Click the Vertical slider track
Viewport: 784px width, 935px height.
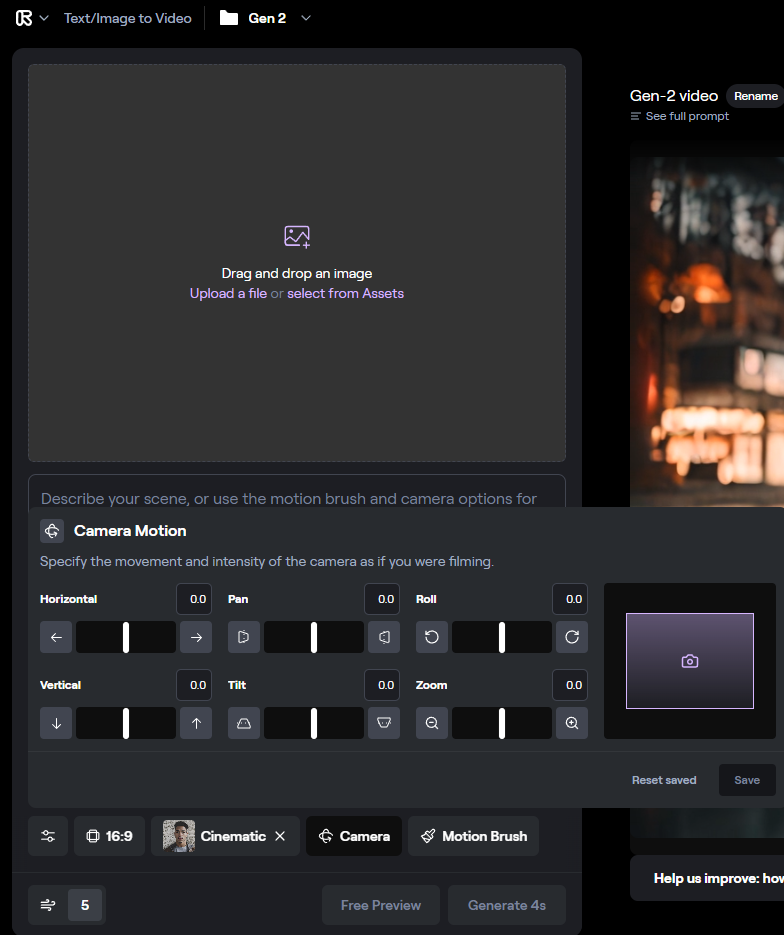click(x=126, y=723)
